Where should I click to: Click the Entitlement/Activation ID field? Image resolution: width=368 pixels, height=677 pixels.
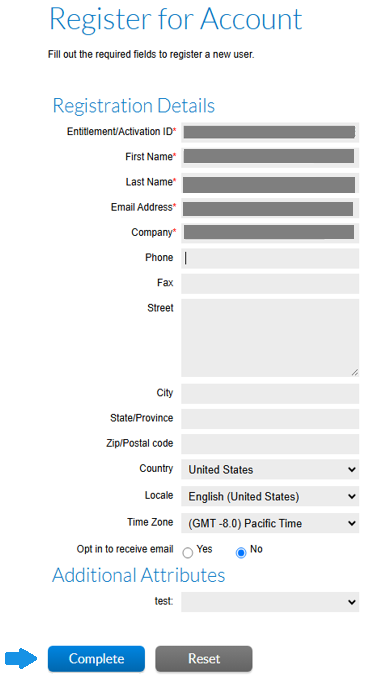pyautogui.click(x=270, y=132)
